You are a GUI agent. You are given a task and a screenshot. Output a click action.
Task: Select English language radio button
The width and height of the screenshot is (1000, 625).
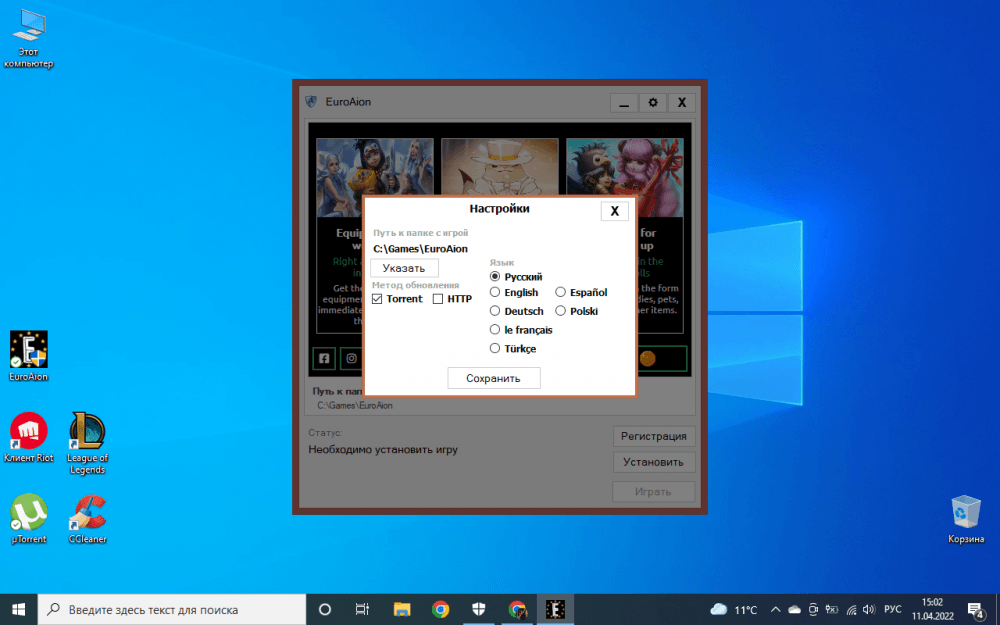click(495, 293)
